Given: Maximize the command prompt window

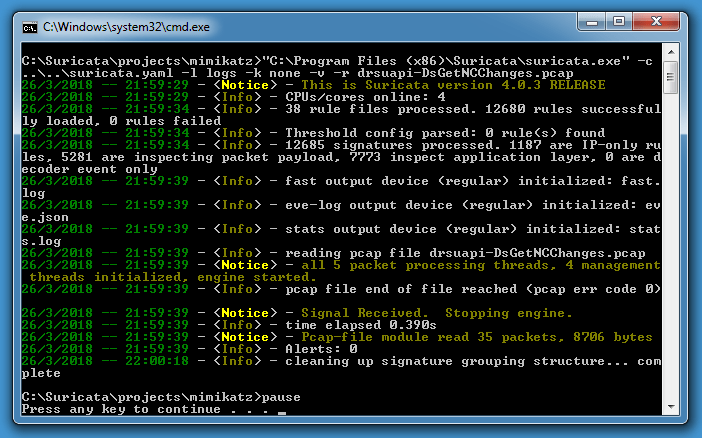Looking at the screenshot, I should click(625, 18).
